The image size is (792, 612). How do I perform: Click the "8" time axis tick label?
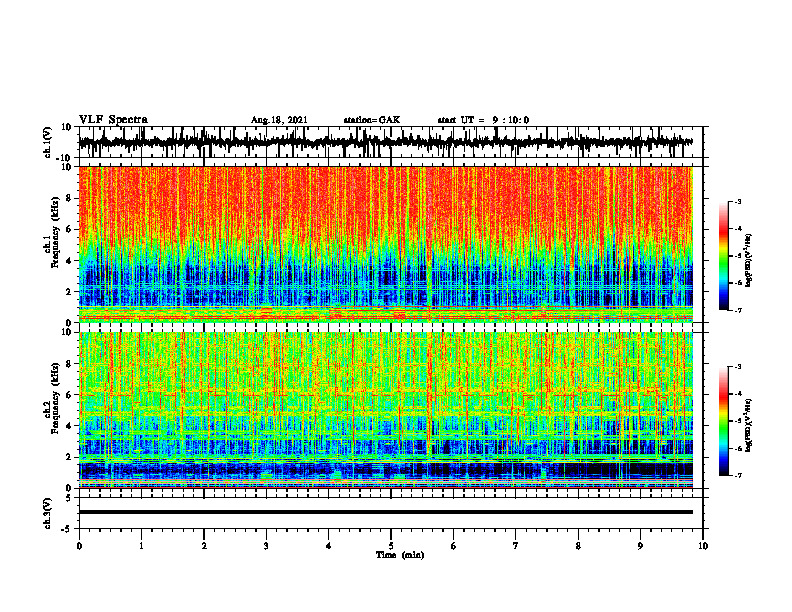tap(578, 546)
